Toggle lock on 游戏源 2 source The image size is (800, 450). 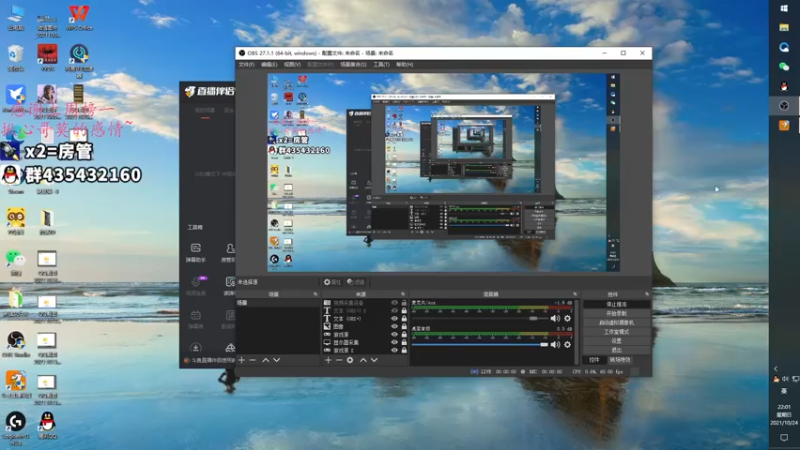click(404, 351)
